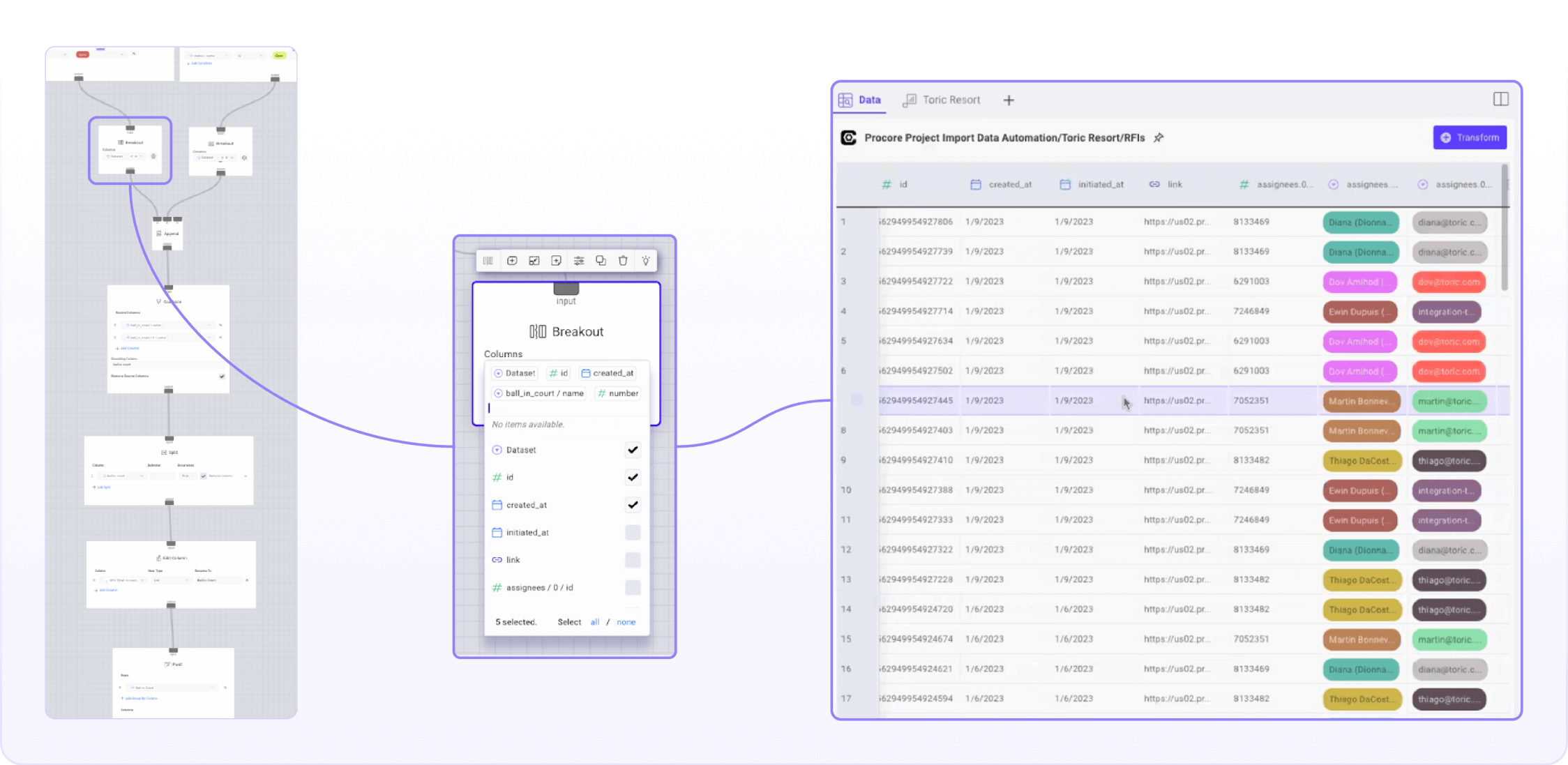Image resolution: width=1568 pixels, height=765 pixels.
Task: Open the split view icon at top right
Action: (x=1501, y=99)
